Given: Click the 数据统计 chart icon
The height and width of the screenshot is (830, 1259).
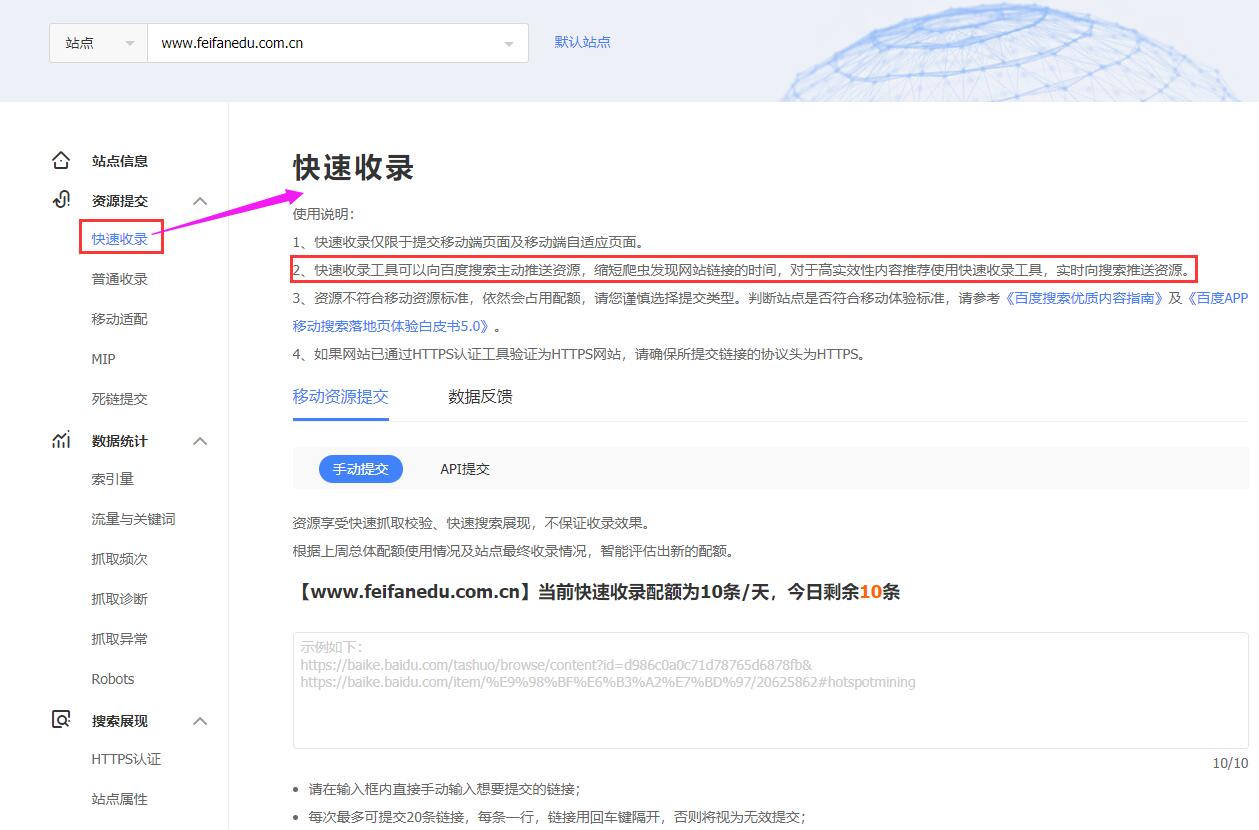Looking at the screenshot, I should tap(61, 441).
